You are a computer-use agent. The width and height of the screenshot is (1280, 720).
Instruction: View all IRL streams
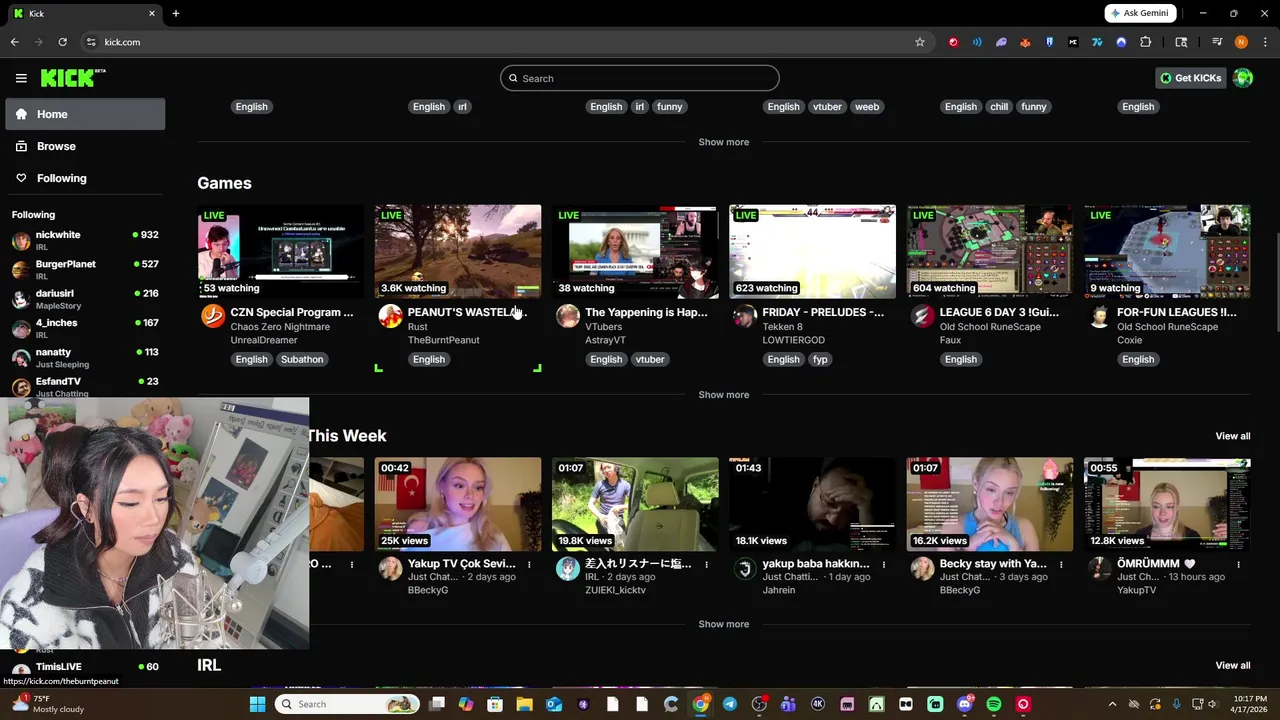point(1232,665)
